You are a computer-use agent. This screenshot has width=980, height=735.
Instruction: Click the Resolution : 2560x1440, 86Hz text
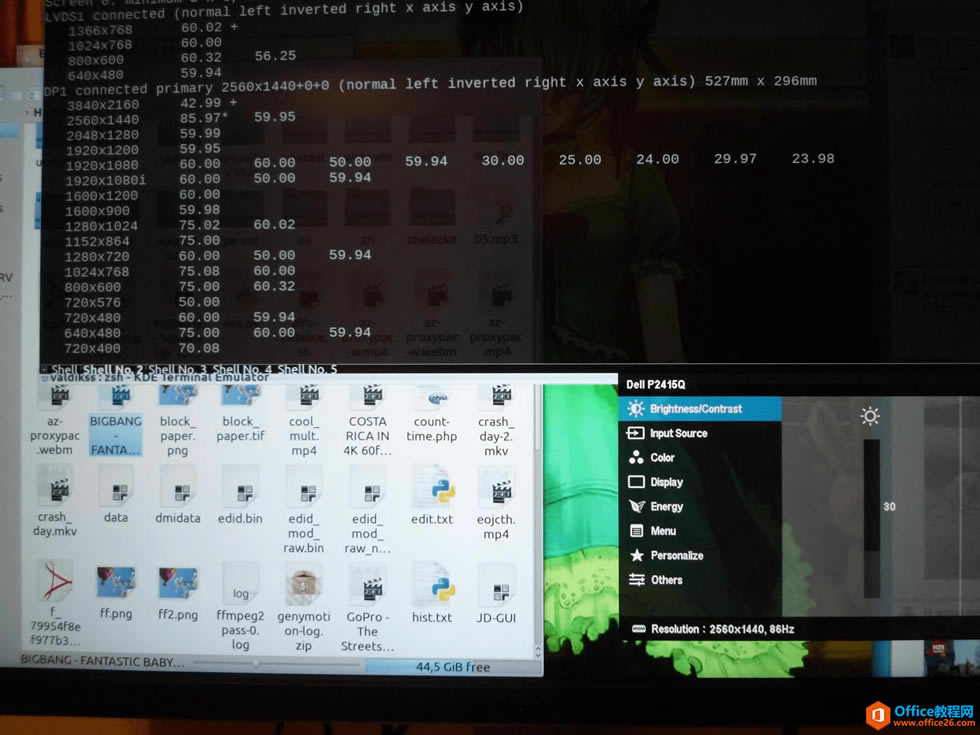coord(722,629)
